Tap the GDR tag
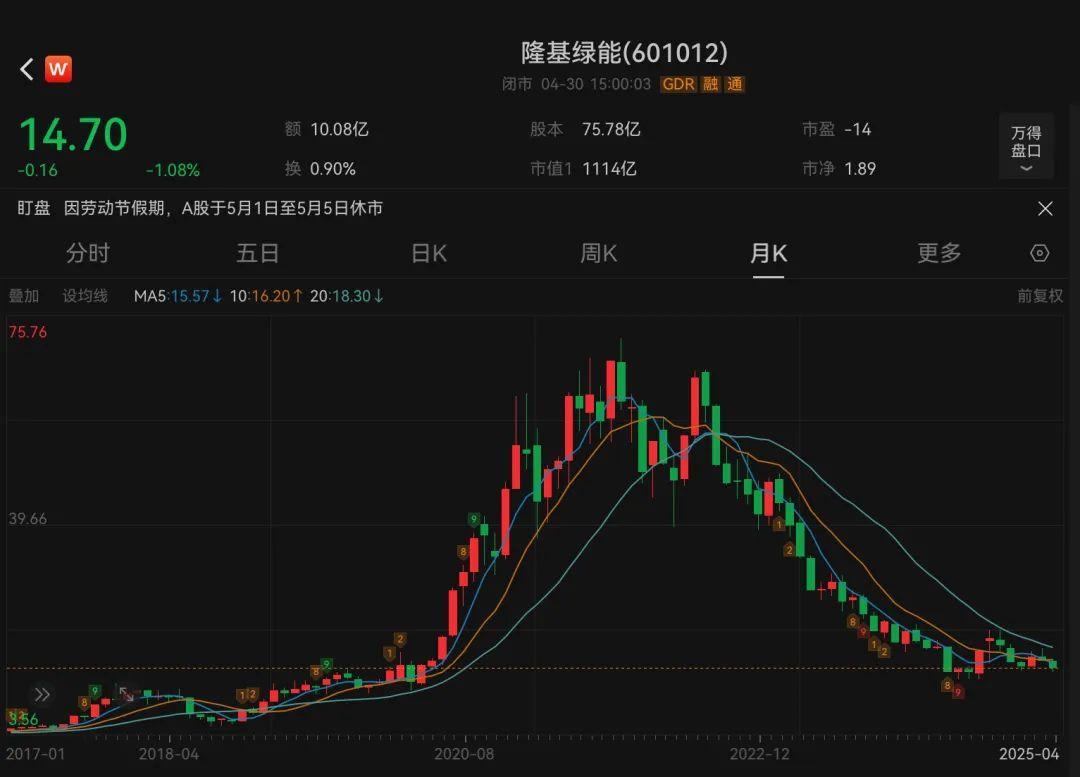Image resolution: width=1080 pixels, height=777 pixels. 678,85
